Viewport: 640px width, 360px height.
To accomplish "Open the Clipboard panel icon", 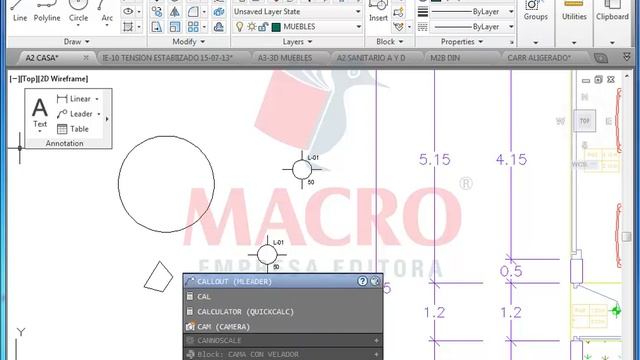I will point(612,11).
